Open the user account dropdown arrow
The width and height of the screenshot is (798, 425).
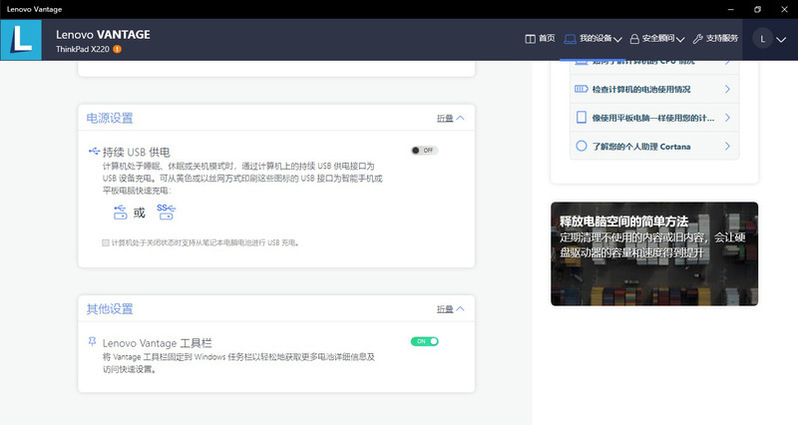(x=781, y=40)
